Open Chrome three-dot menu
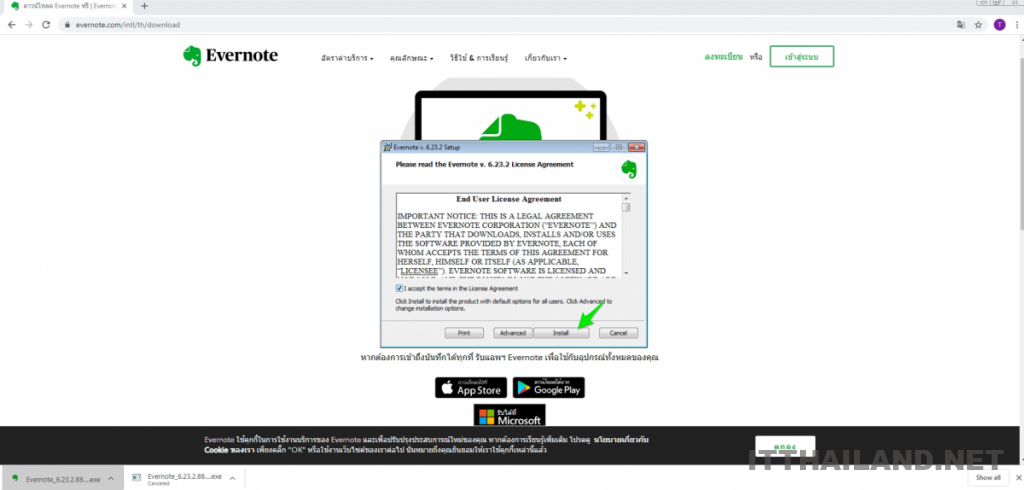Viewport: 1024px width, 490px height. click(x=1016, y=25)
